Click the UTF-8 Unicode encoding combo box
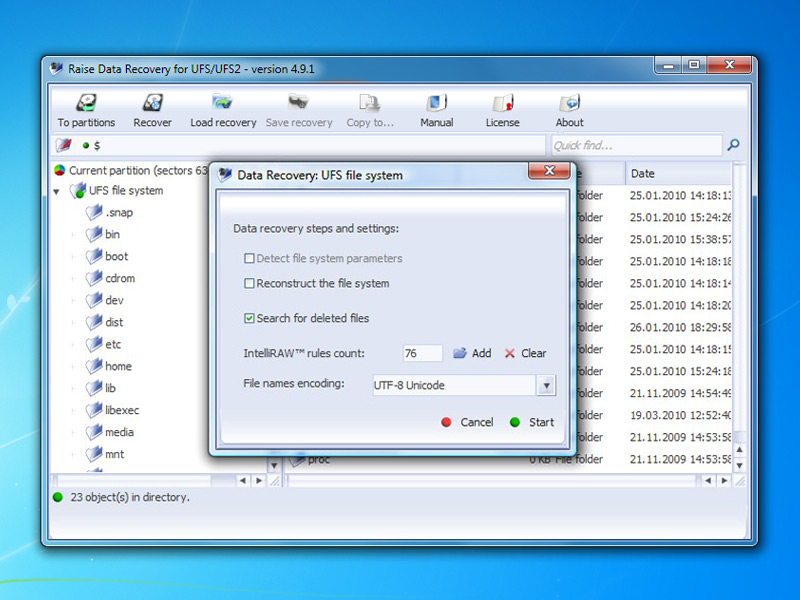Viewport: 800px width, 600px height. (464, 385)
